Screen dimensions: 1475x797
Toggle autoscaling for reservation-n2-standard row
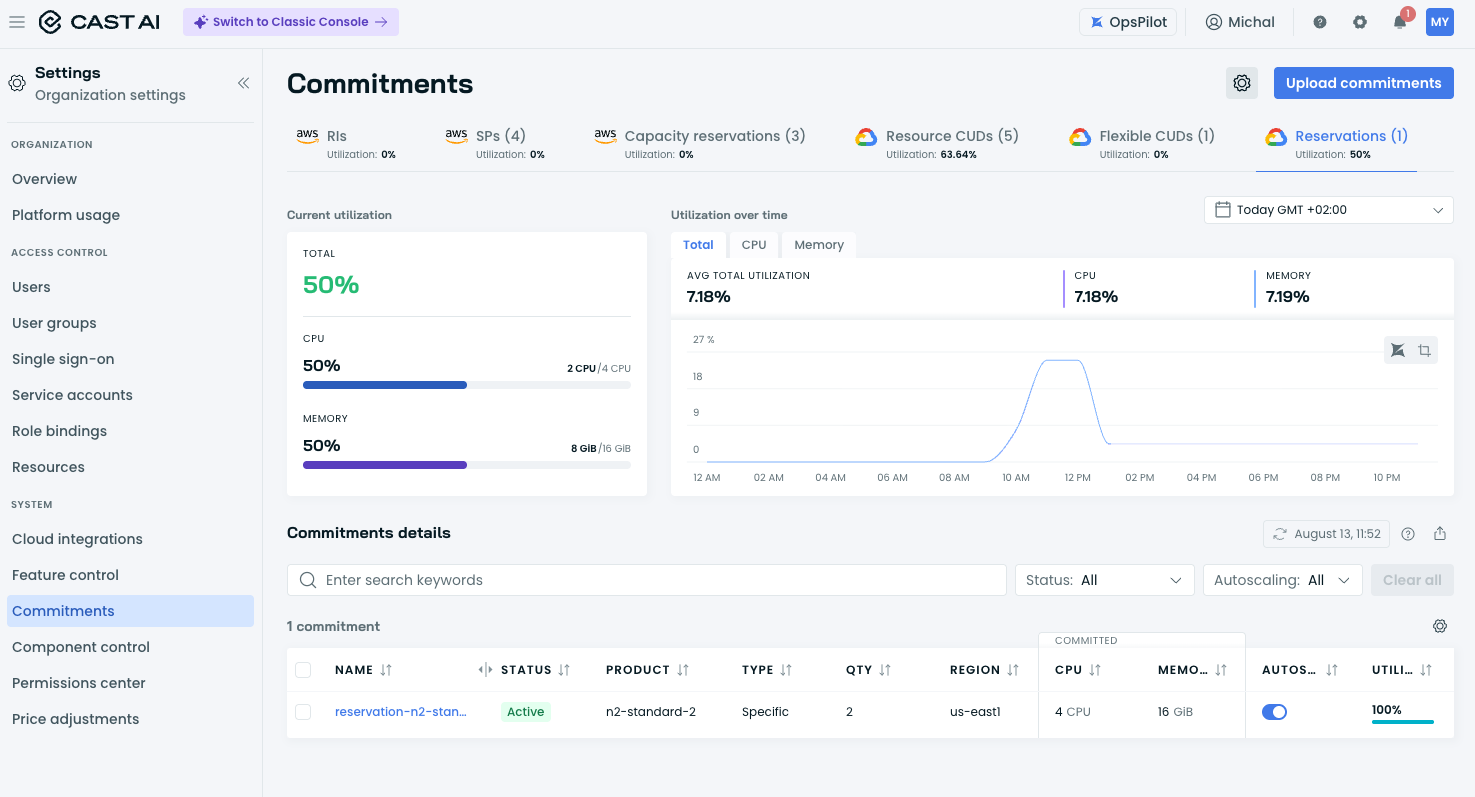tap(1274, 712)
